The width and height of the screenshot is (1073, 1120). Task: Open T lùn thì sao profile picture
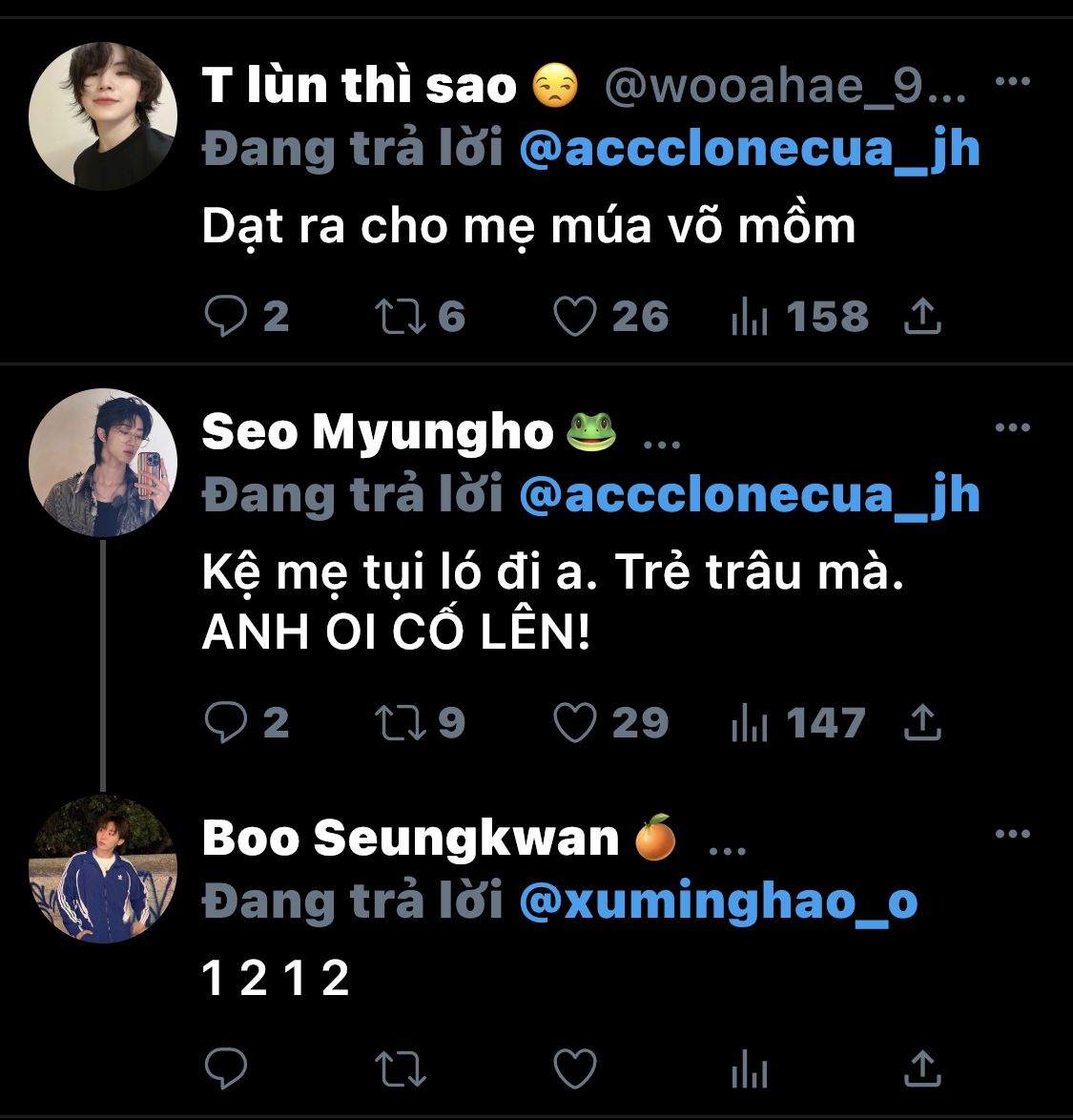point(103,115)
